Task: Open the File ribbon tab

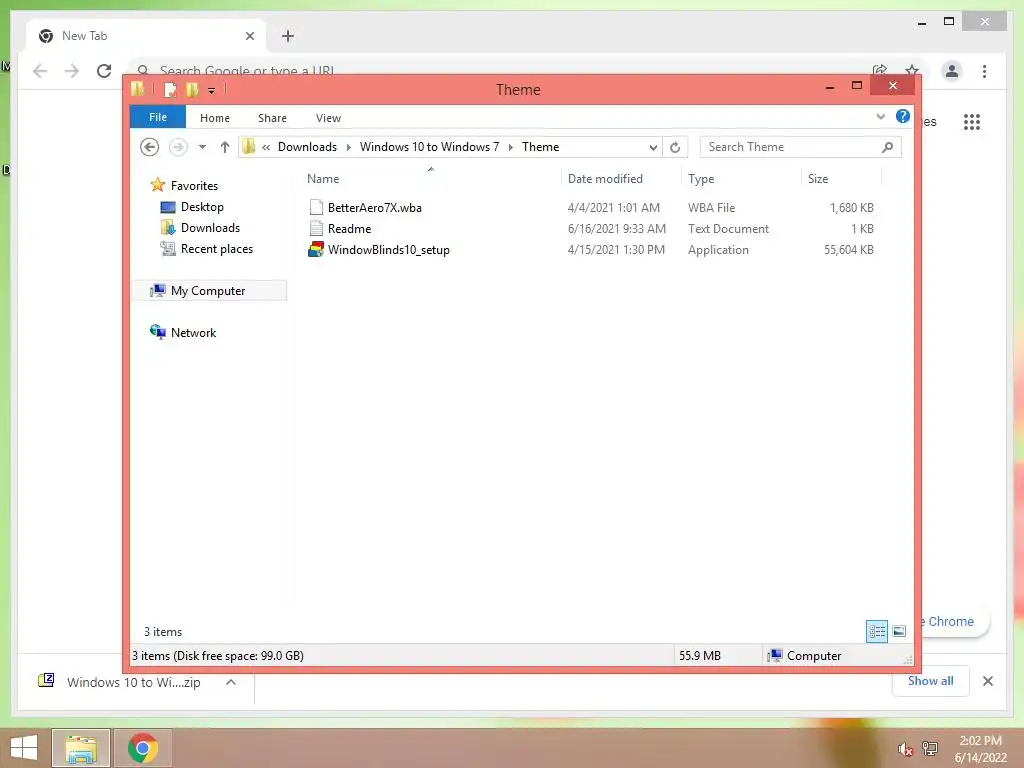Action: (x=157, y=118)
